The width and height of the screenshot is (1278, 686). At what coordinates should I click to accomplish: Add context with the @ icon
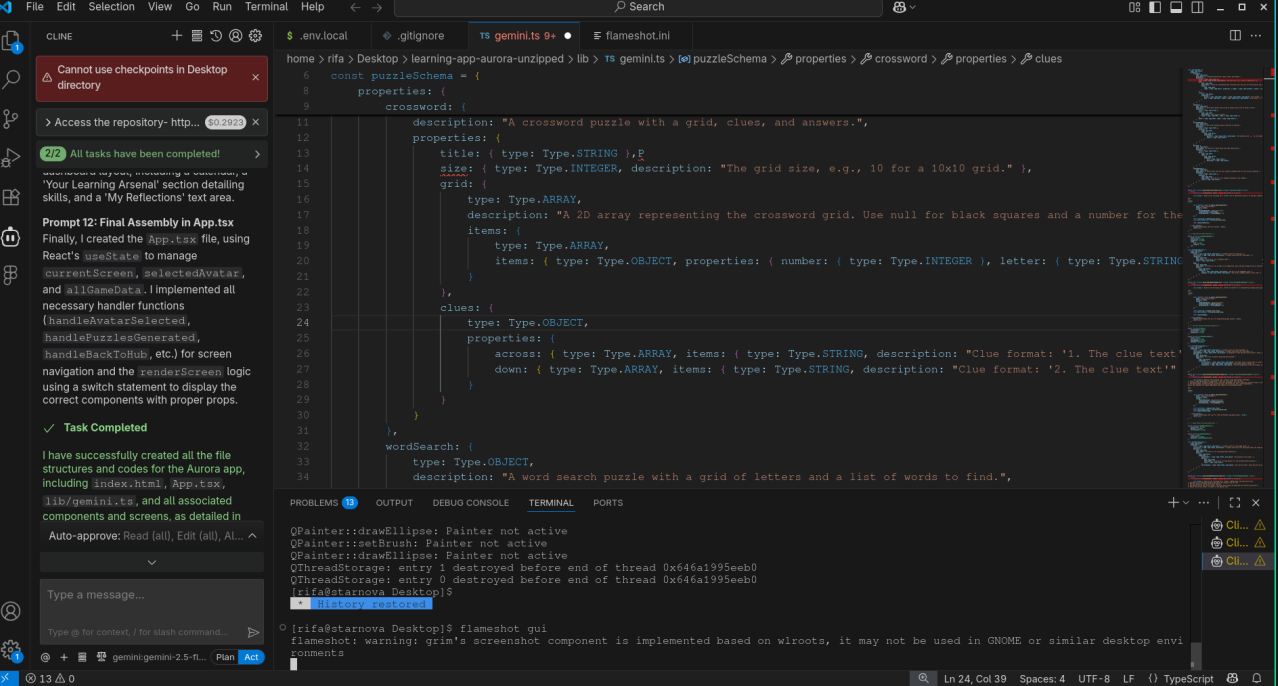[45, 657]
